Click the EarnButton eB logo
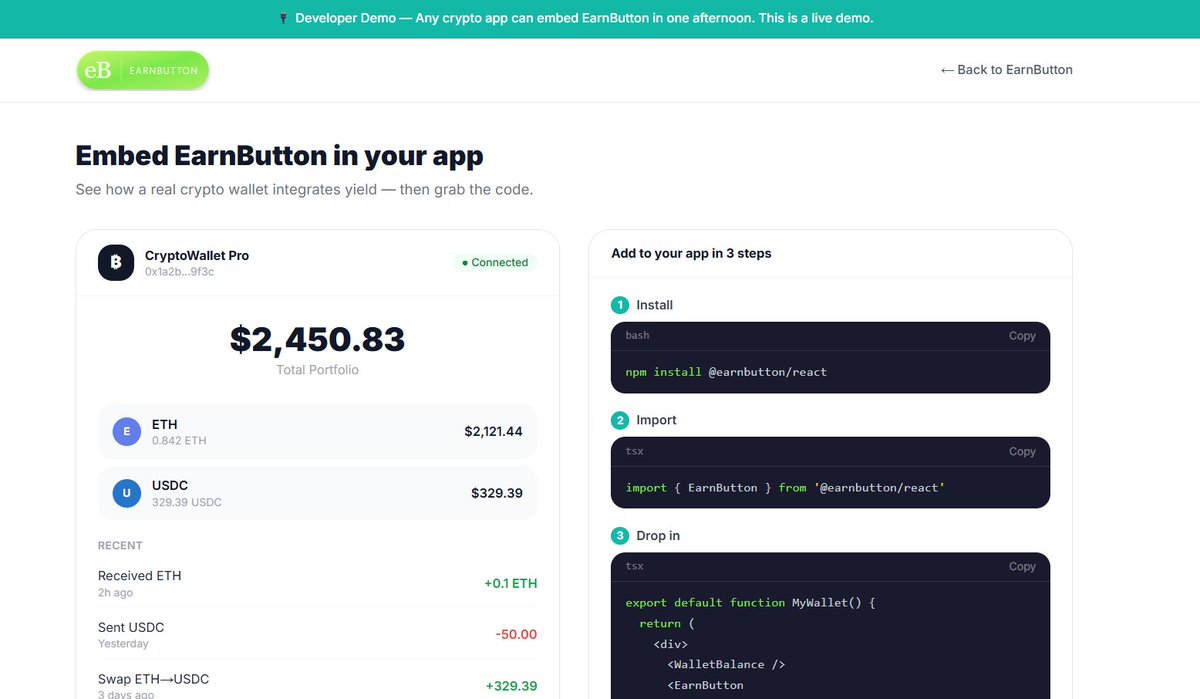 point(143,70)
